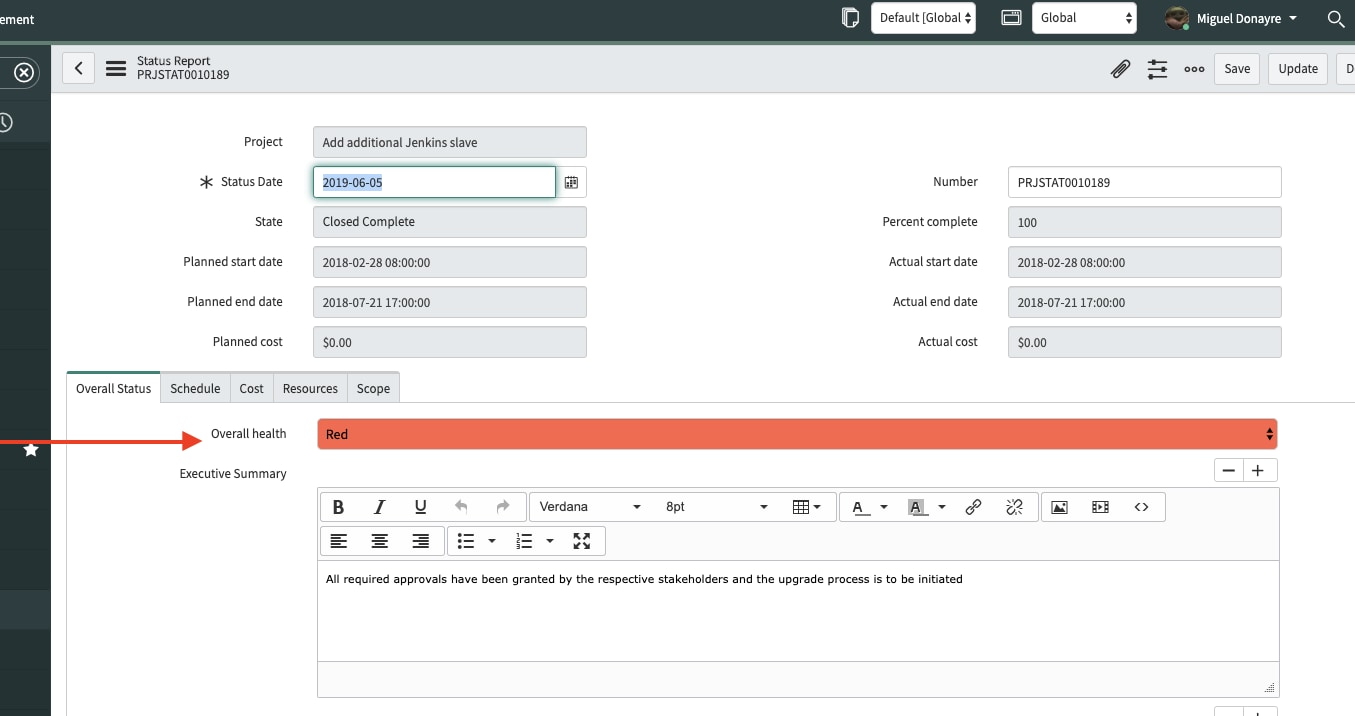The width and height of the screenshot is (1355, 716).
Task: Switch to the Overall Status tab
Action: point(113,388)
